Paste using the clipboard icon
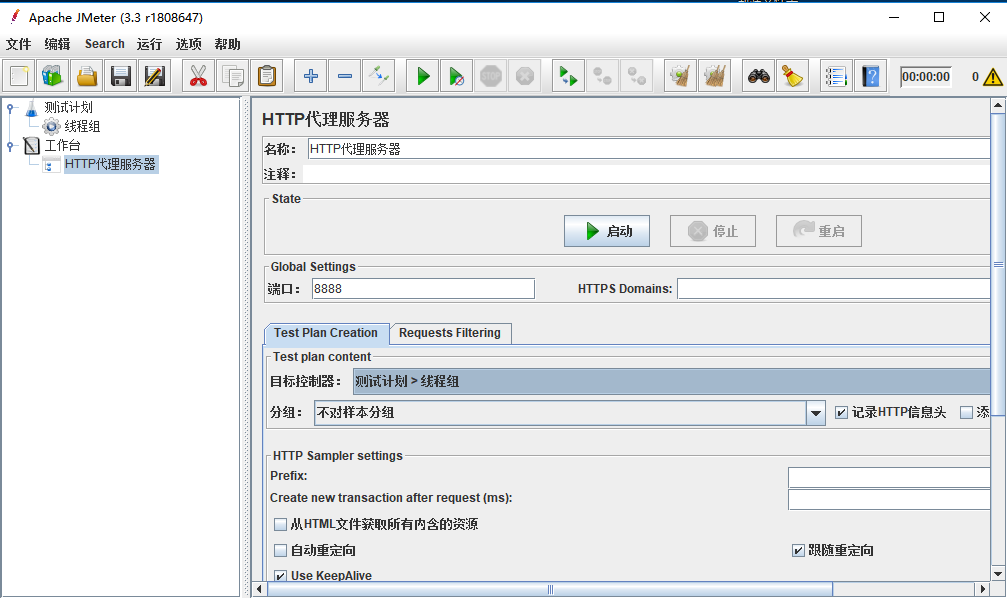Viewport: 1007px width, 598px height. 267,76
